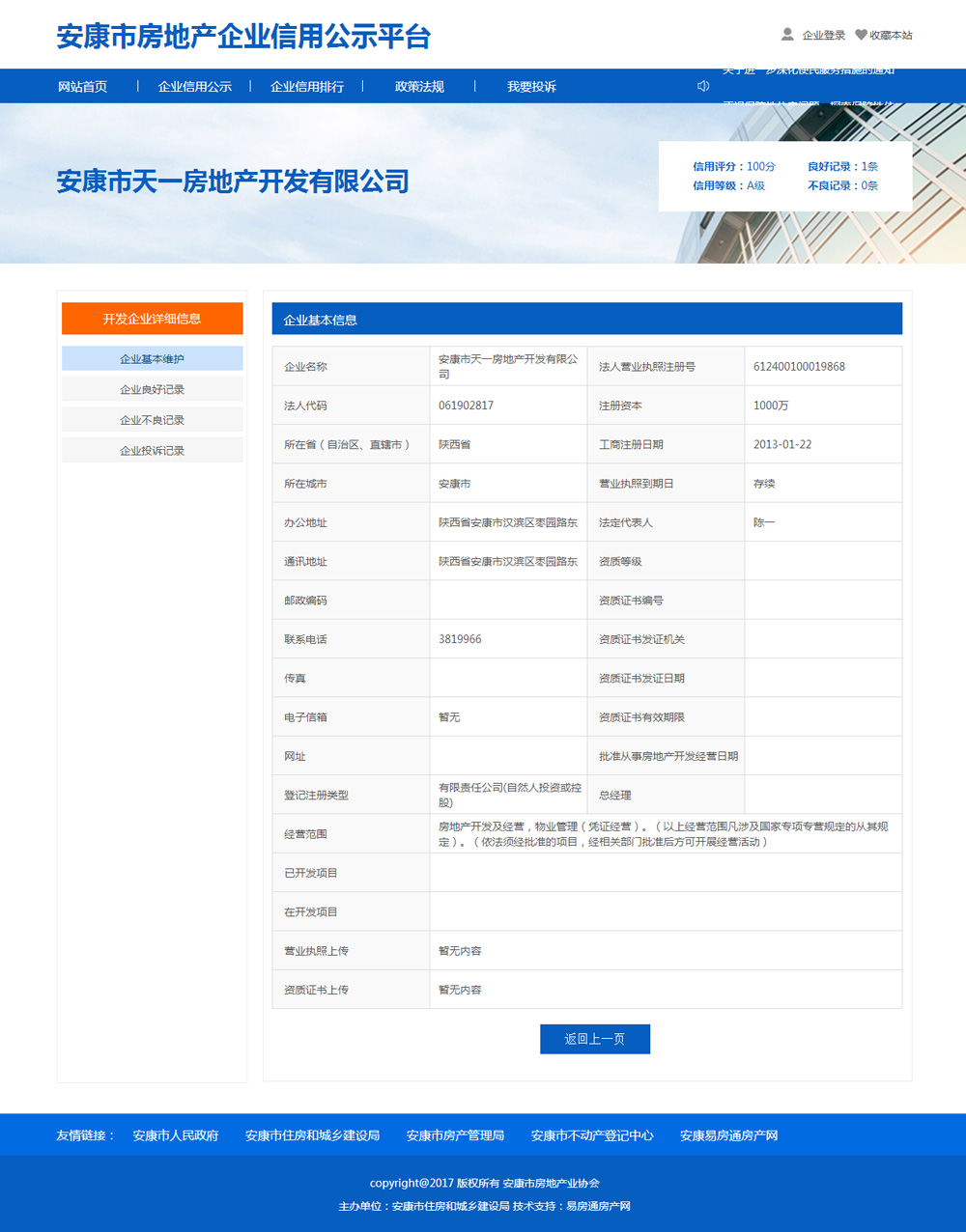Open the 企业投诉记录 sidebar entry
Viewport: 966px width, 1232px height.
[152, 451]
